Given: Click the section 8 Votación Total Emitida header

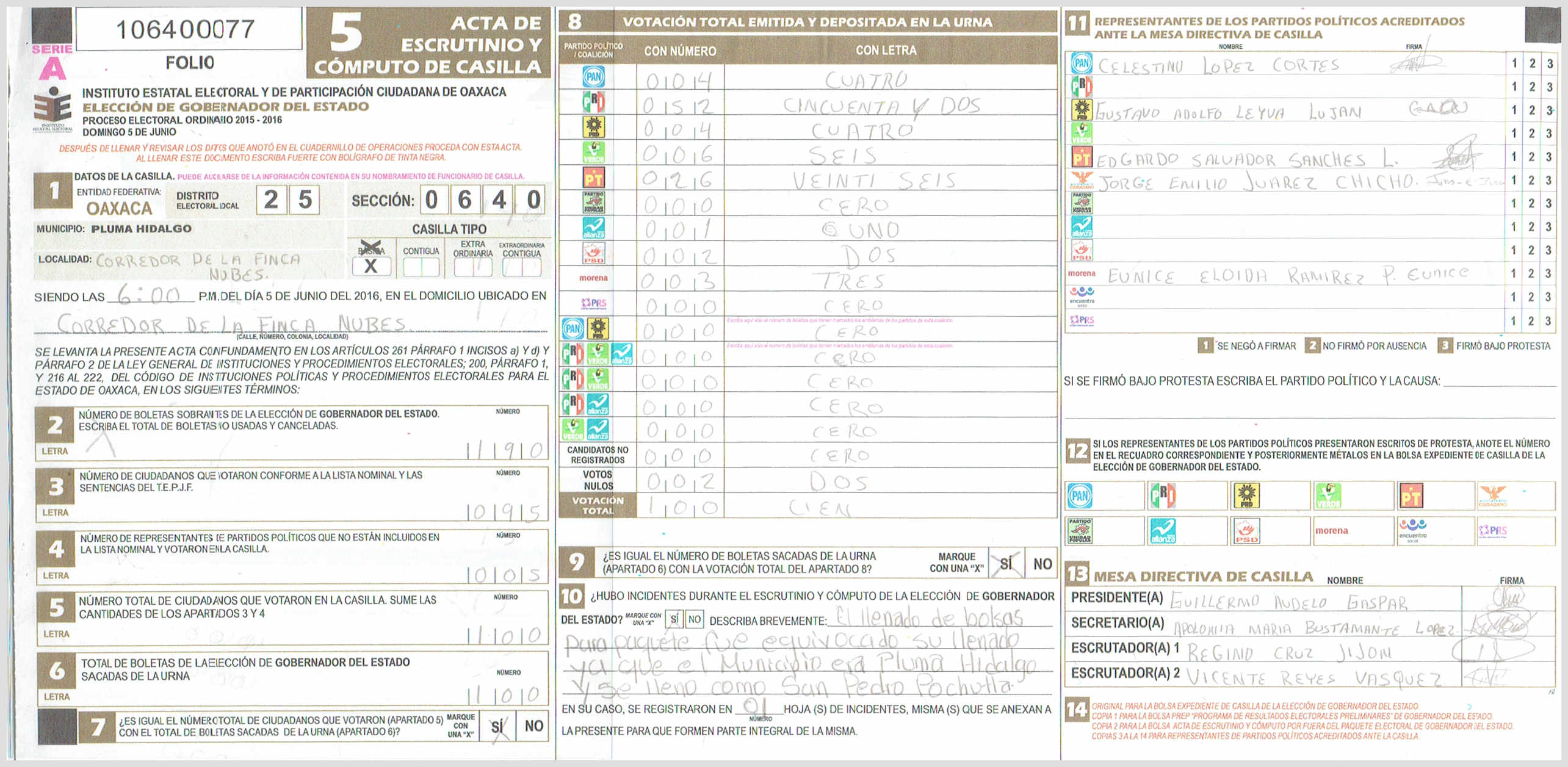Looking at the screenshot, I should (807, 22).
